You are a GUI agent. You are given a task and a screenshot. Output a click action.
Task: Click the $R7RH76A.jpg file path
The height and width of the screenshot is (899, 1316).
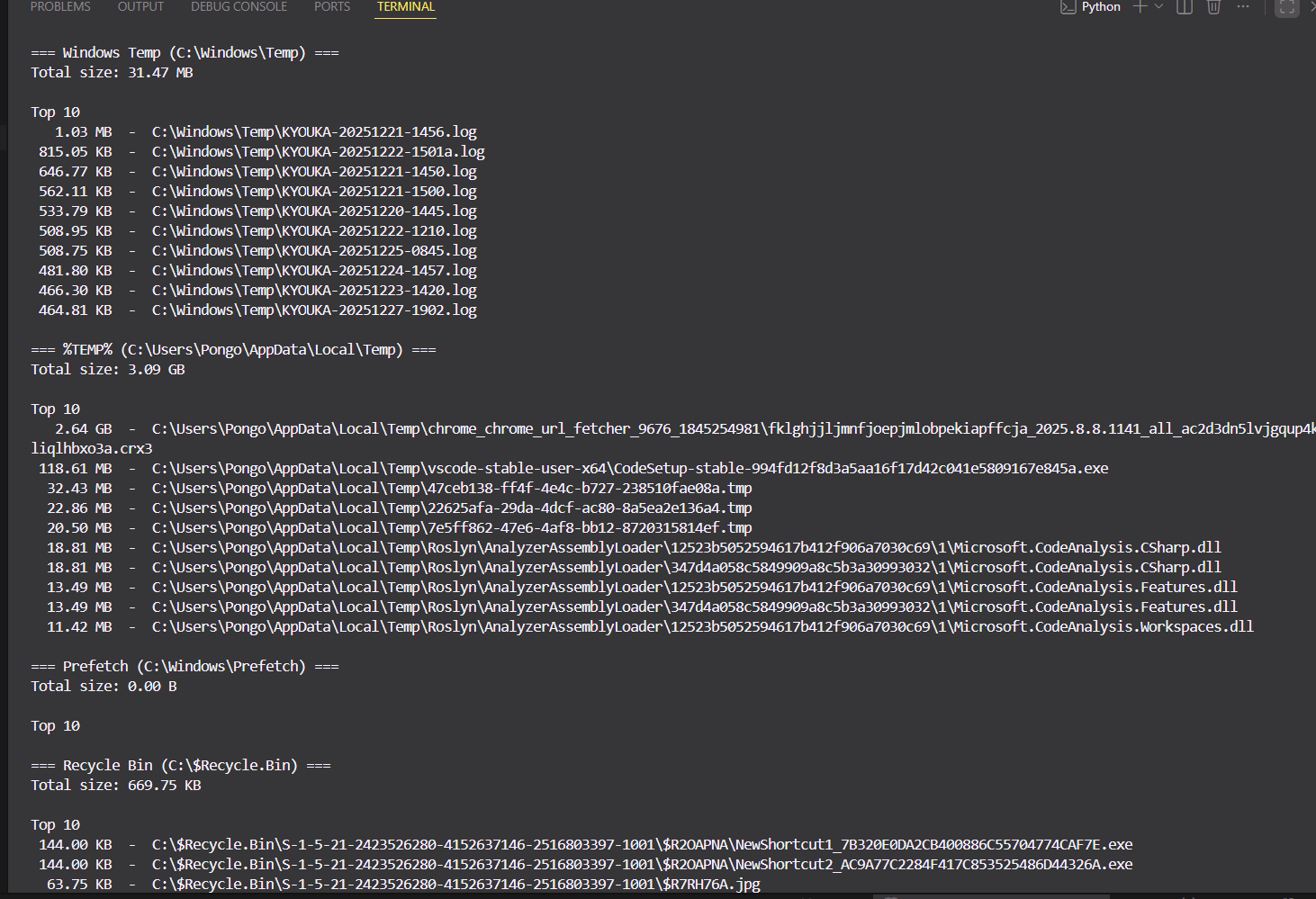pos(455,885)
